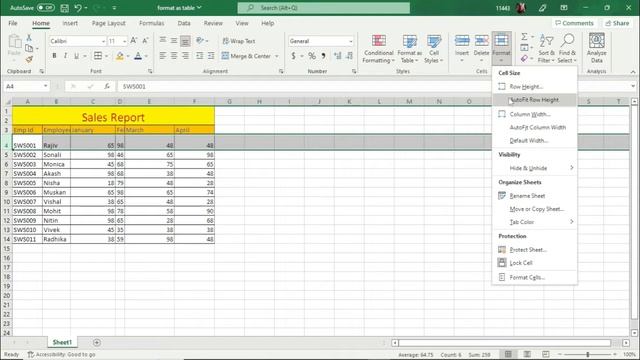Viewport: 640px width, 360px height.
Task: Click Merge & Center button
Action: [x=246, y=56]
